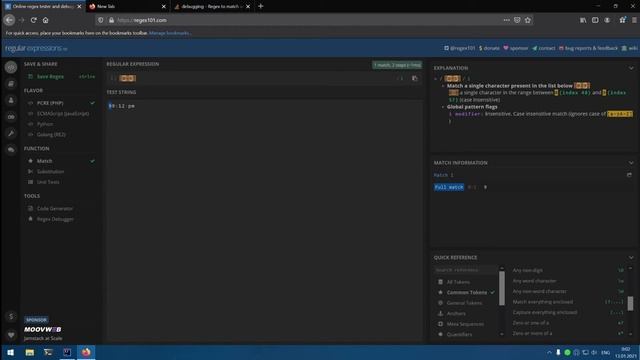Collapse the regex explanation tree root

[436, 79]
